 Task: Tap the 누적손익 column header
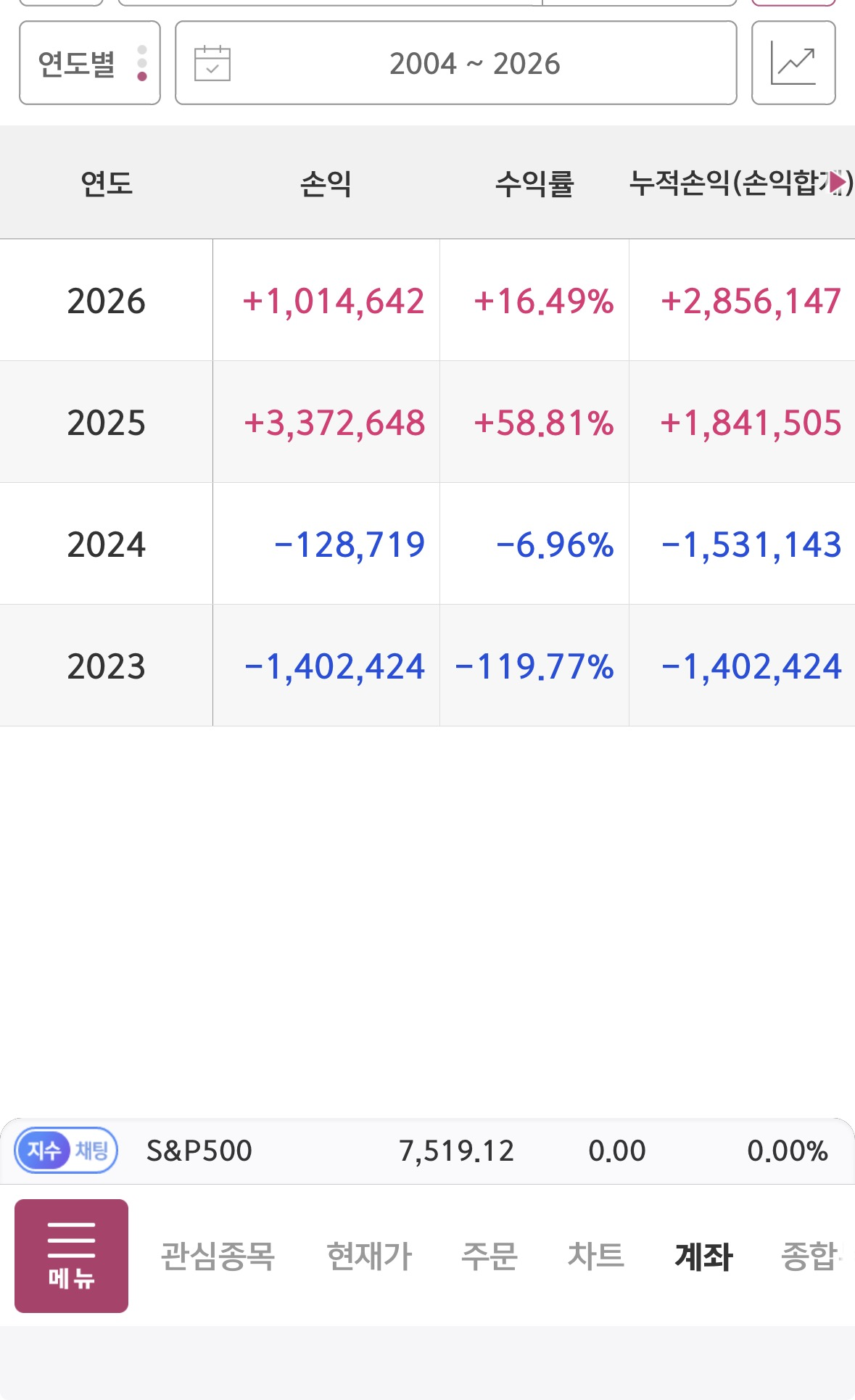coord(741,183)
